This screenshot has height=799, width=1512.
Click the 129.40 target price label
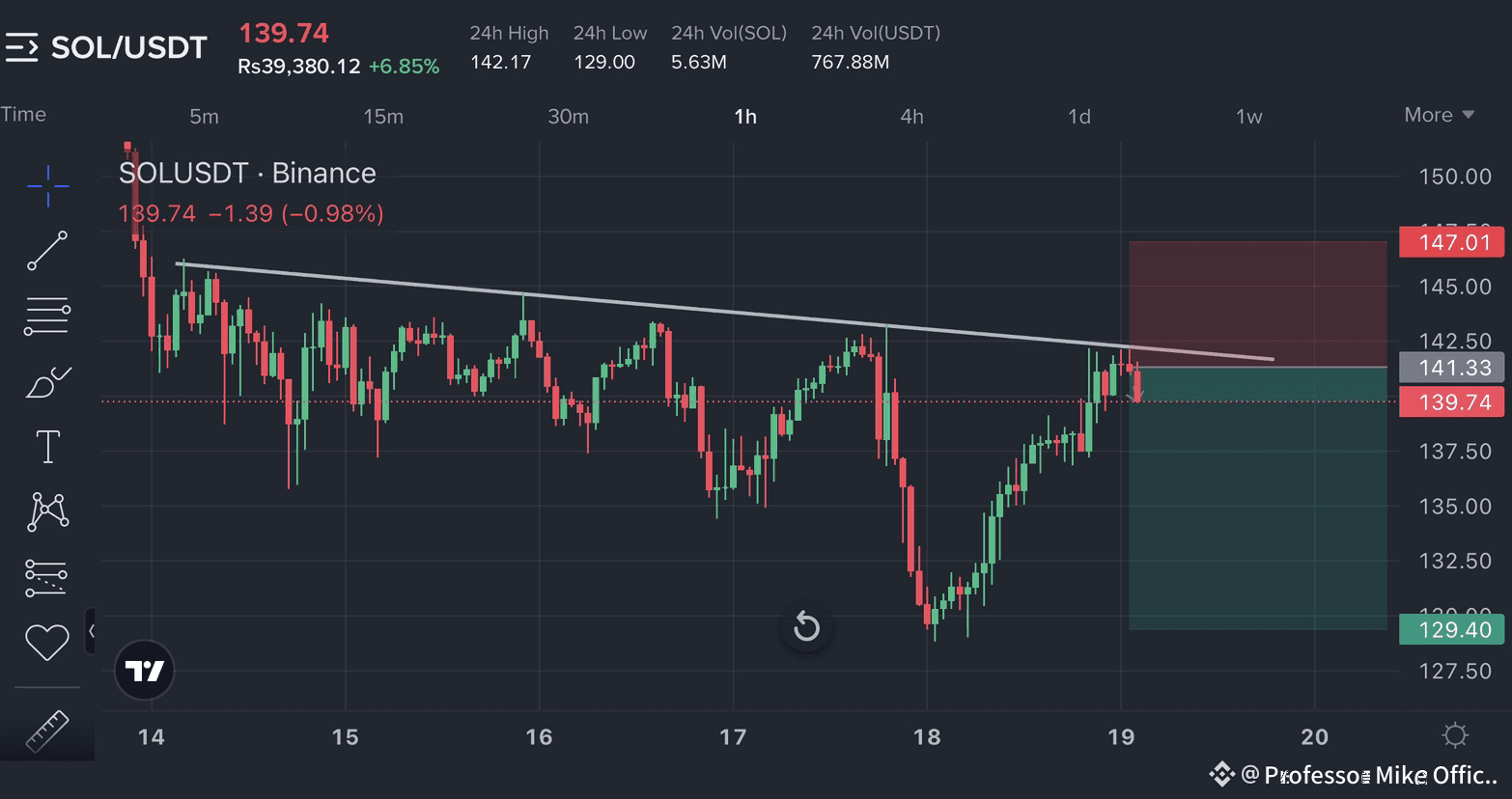1451,630
